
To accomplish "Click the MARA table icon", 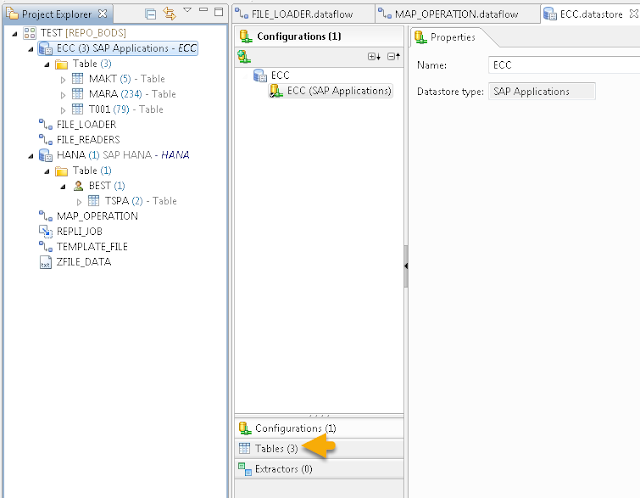I will coord(78,94).
